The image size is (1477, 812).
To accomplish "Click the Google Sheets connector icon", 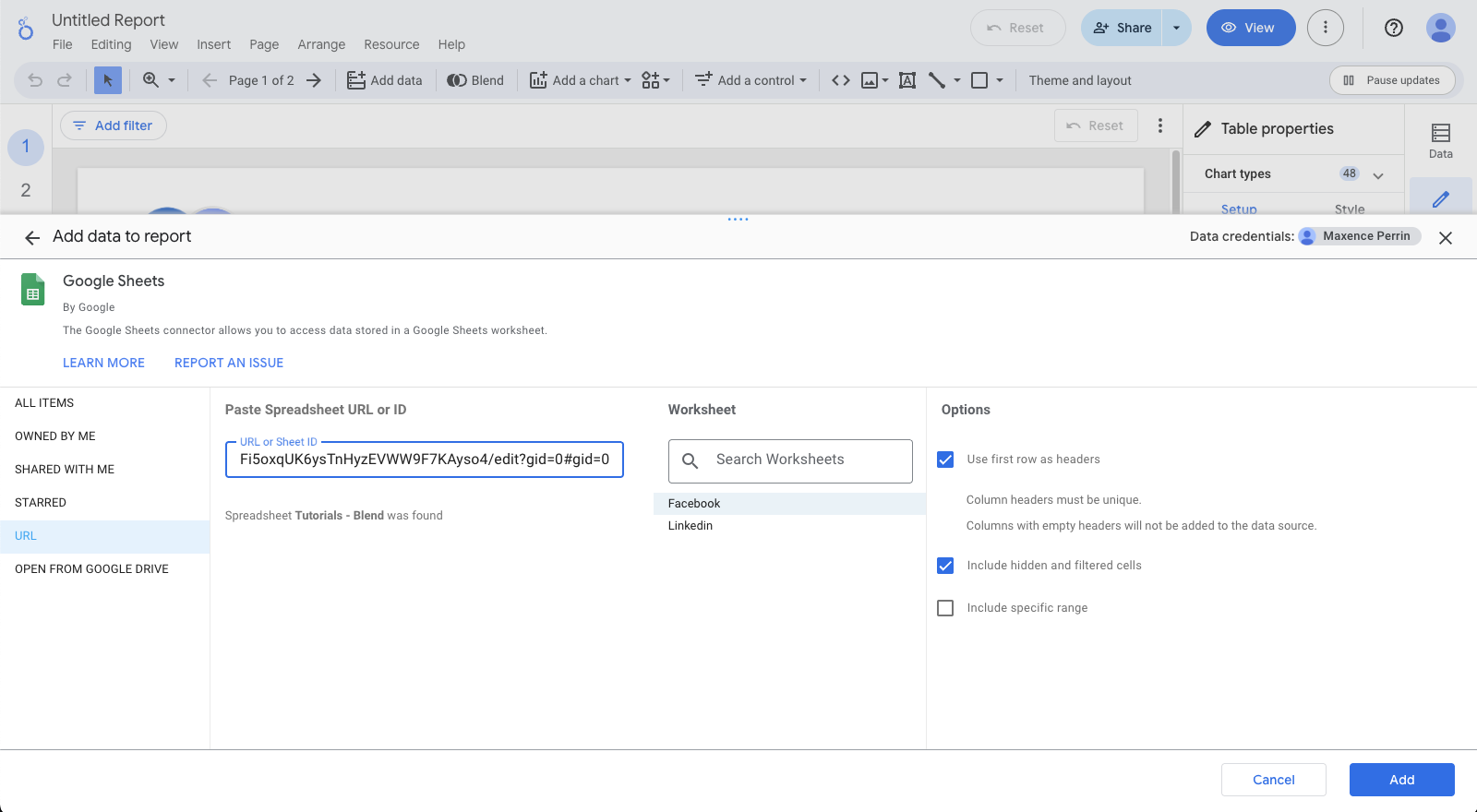I will [x=32, y=290].
